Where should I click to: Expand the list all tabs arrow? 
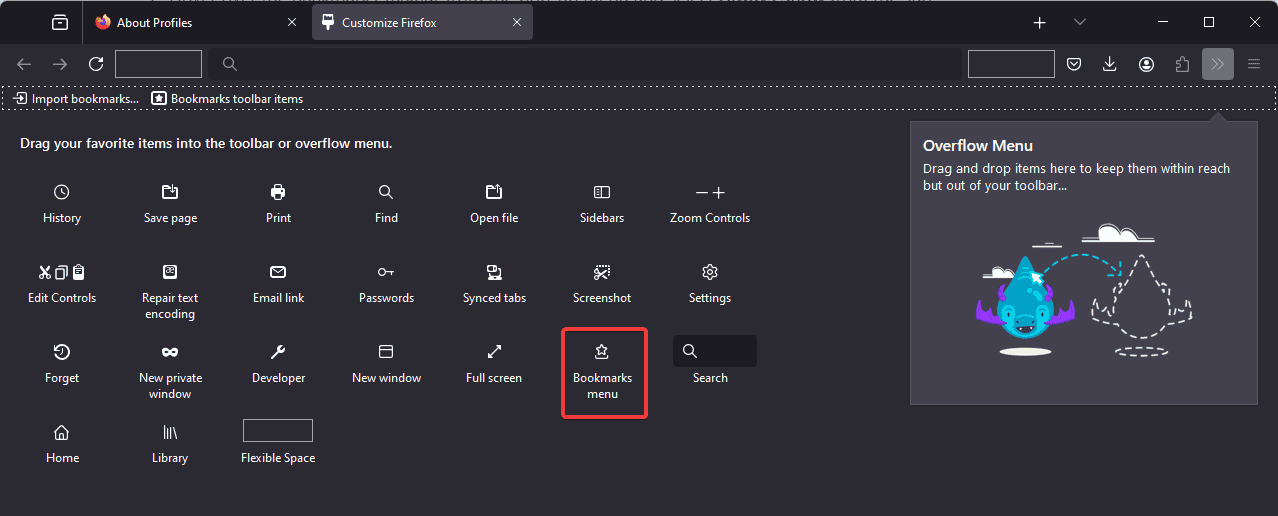coord(1080,22)
